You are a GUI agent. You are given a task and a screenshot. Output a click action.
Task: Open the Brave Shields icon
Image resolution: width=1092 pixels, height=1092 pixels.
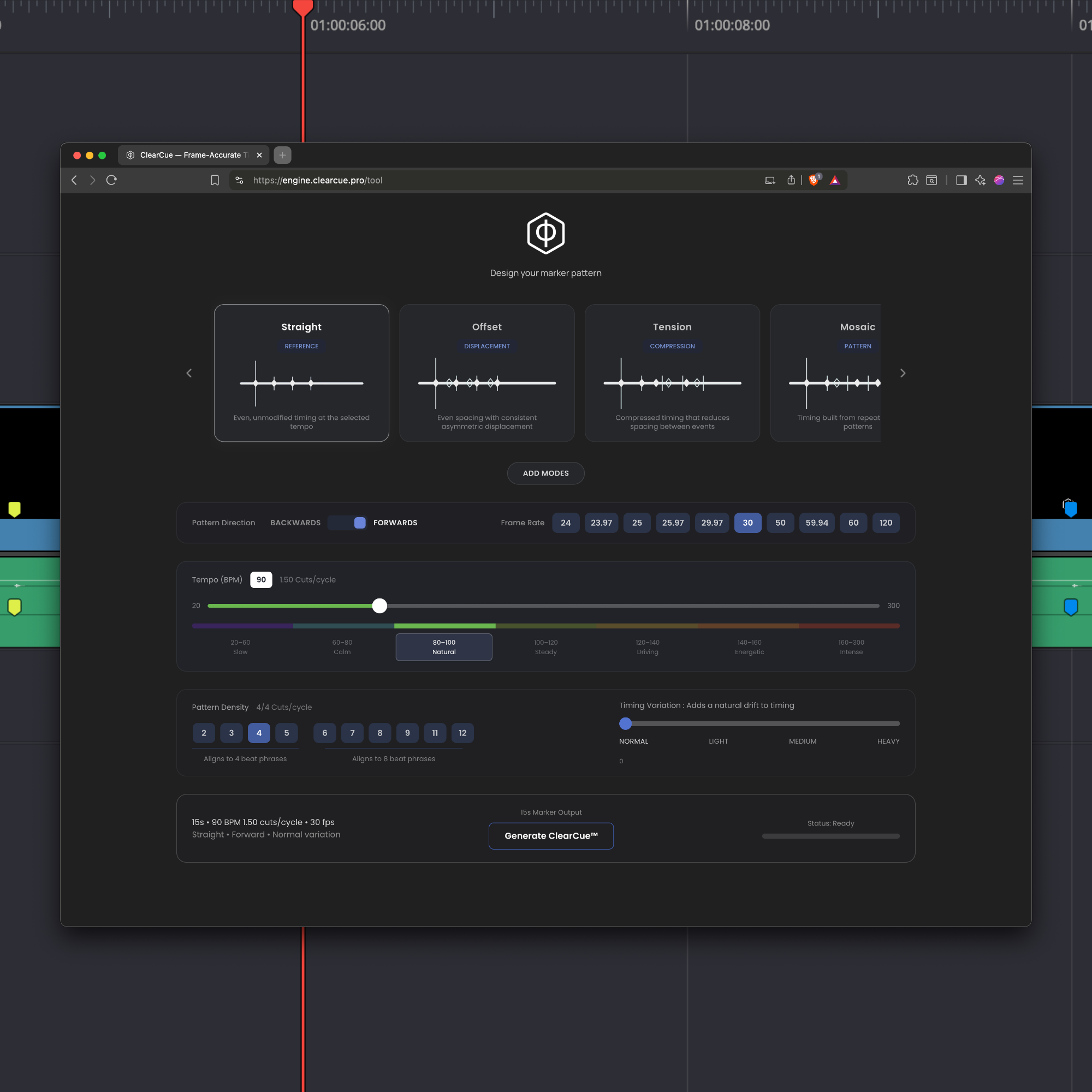click(814, 180)
